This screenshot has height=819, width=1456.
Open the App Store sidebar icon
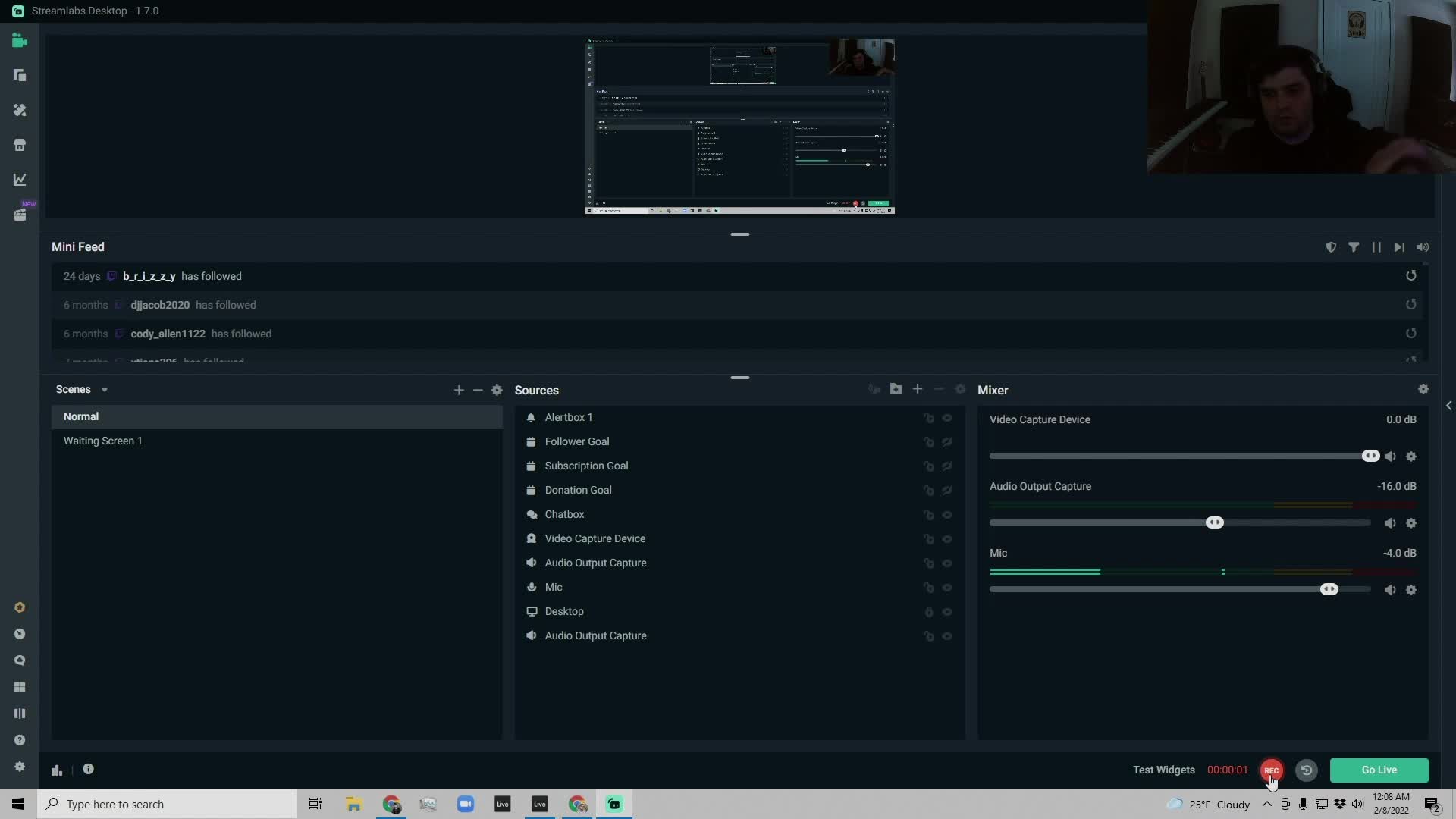(x=20, y=145)
